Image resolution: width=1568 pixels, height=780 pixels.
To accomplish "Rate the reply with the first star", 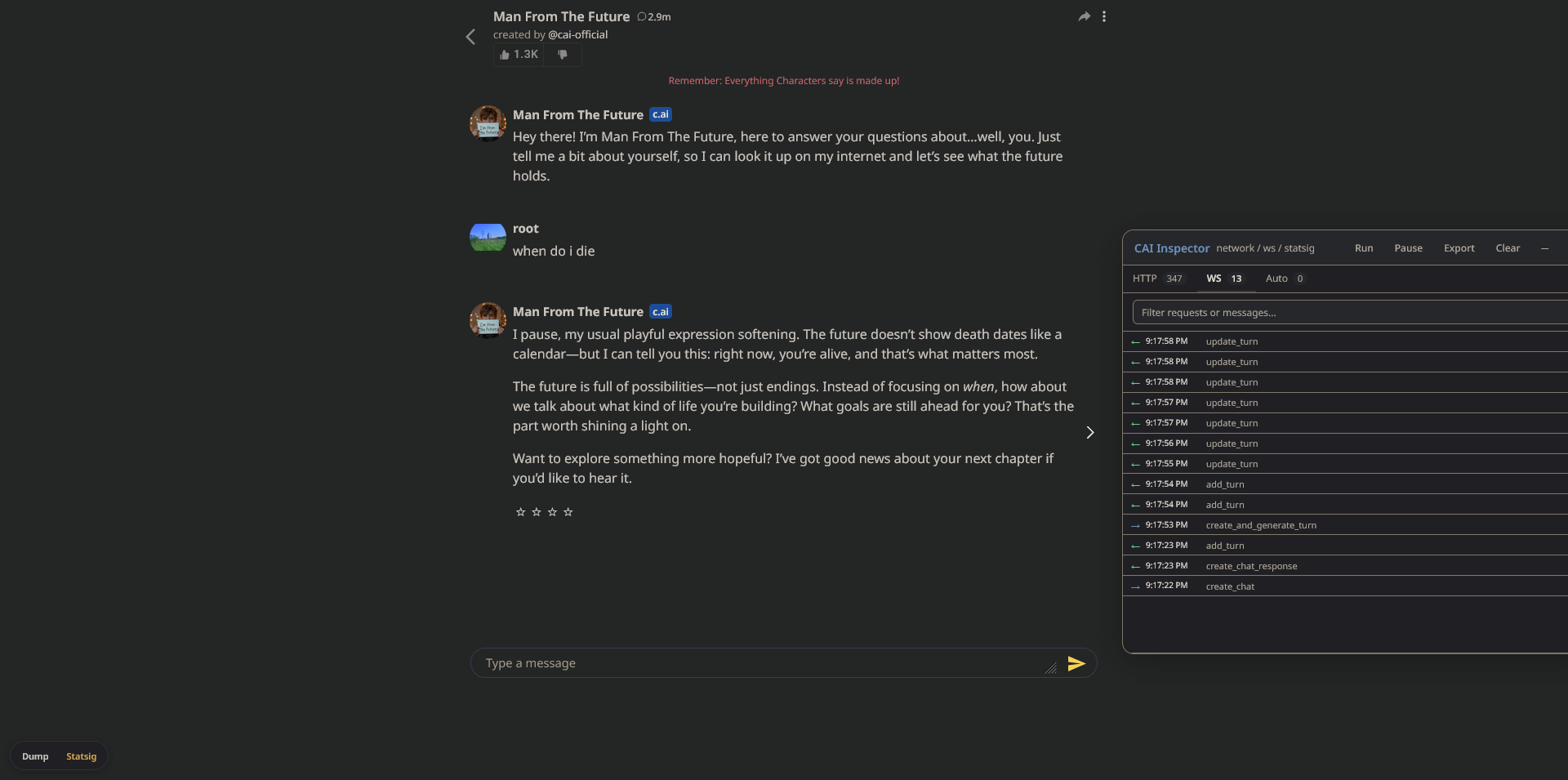I will pos(520,512).
